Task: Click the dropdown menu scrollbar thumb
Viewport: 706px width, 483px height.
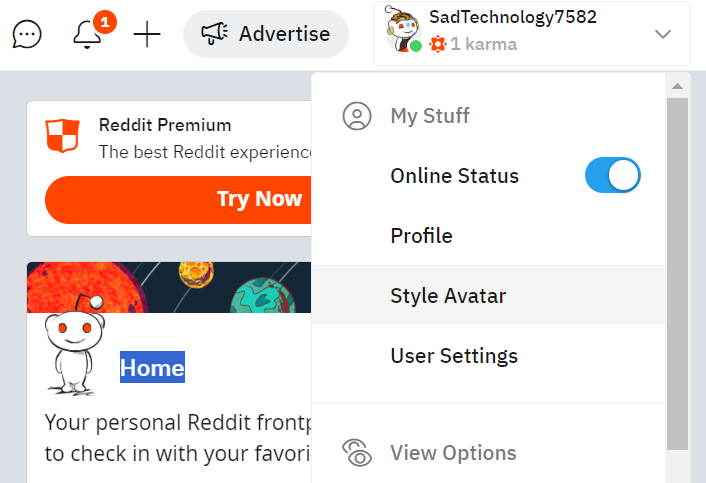Action: pos(677,274)
